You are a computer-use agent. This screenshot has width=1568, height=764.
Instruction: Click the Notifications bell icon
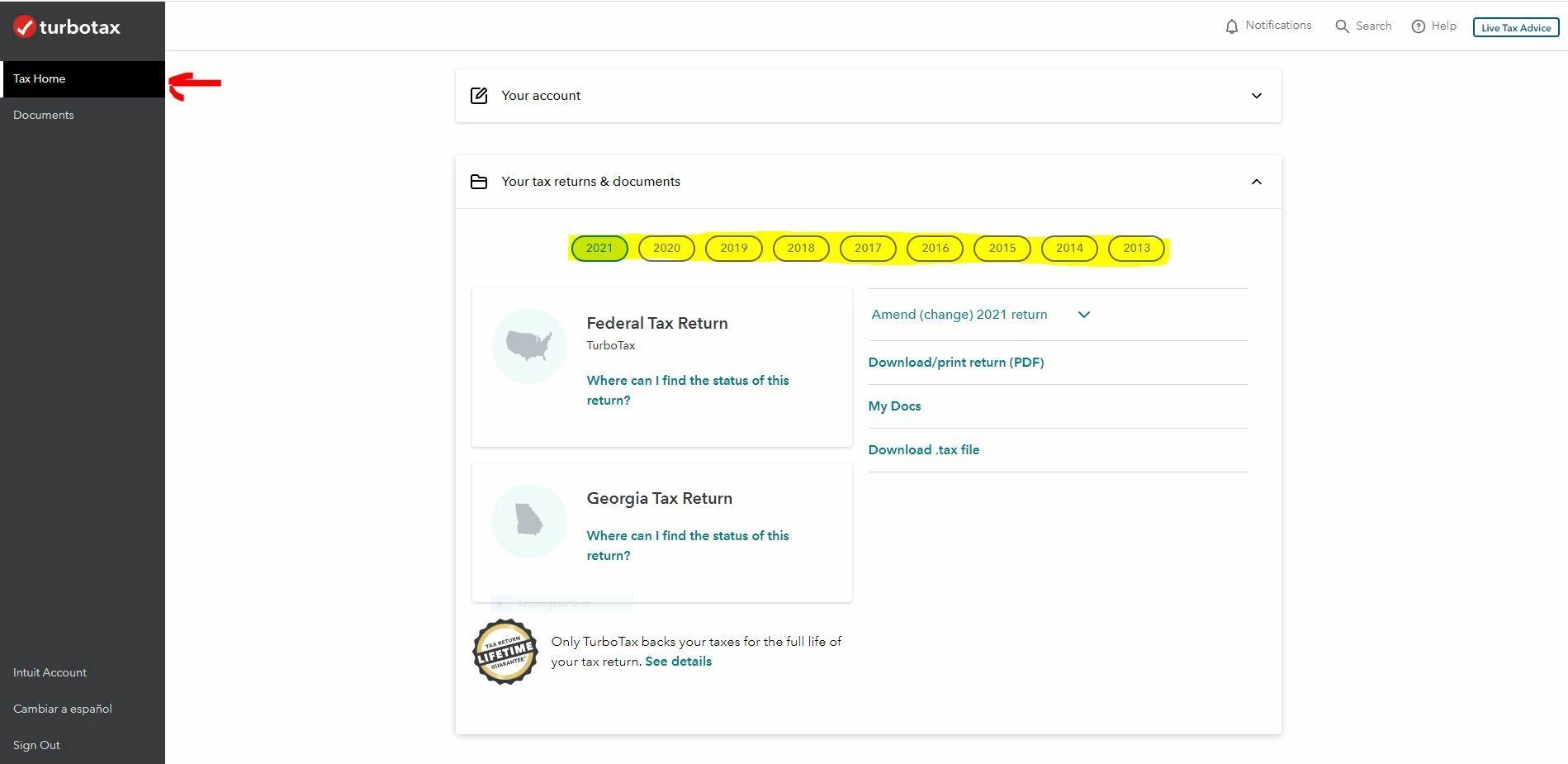(1231, 26)
